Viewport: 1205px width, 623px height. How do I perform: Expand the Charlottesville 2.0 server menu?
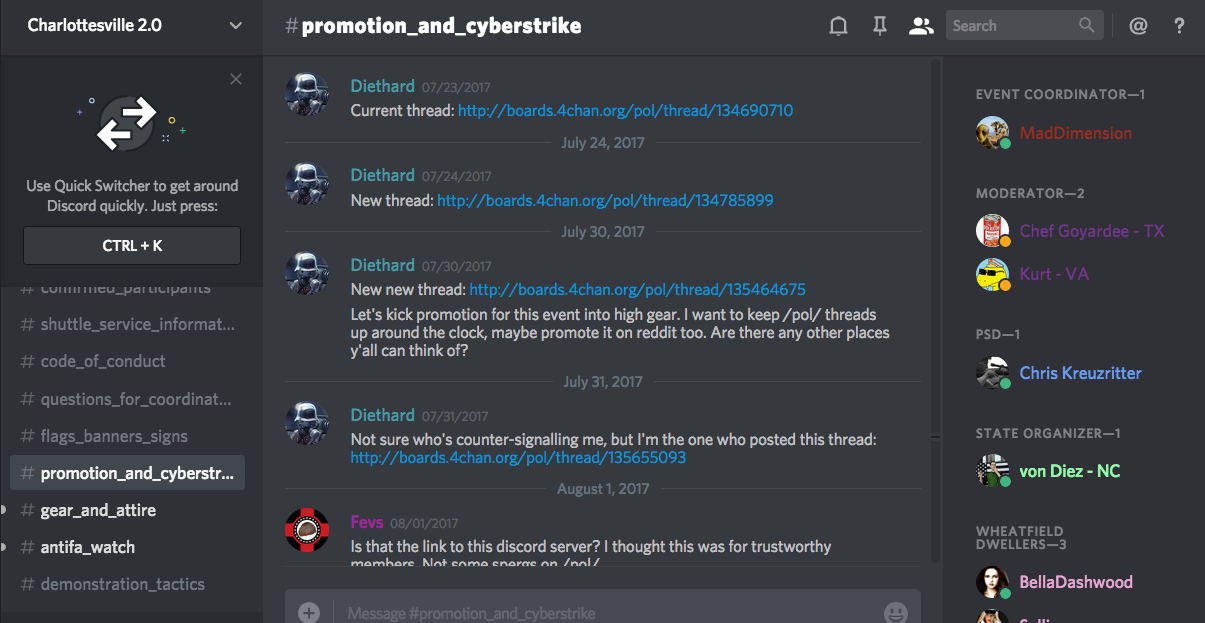236,26
